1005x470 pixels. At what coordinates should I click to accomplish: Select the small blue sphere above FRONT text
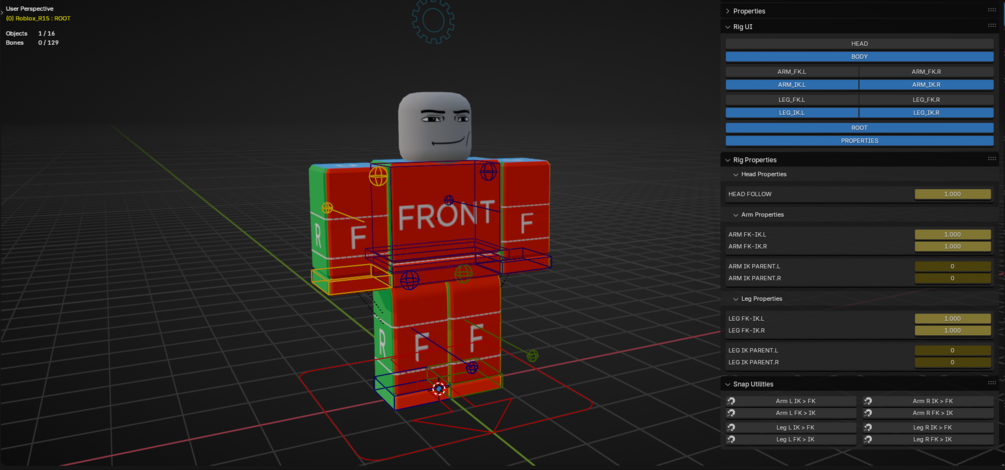point(449,200)
